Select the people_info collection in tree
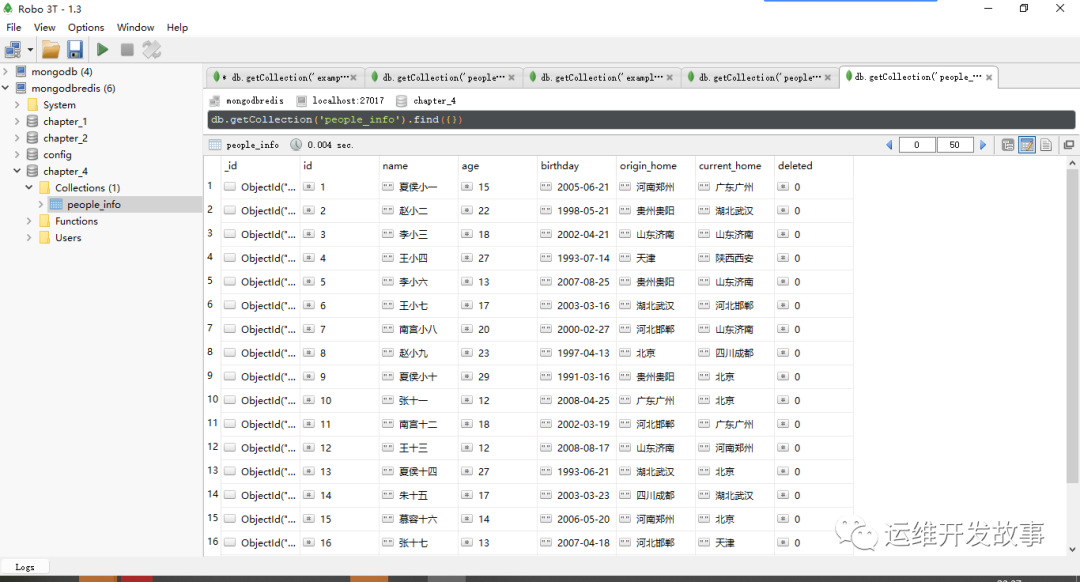Viewport: 1080px width, 582px height. pyautogui.click(x=94, y=205)
